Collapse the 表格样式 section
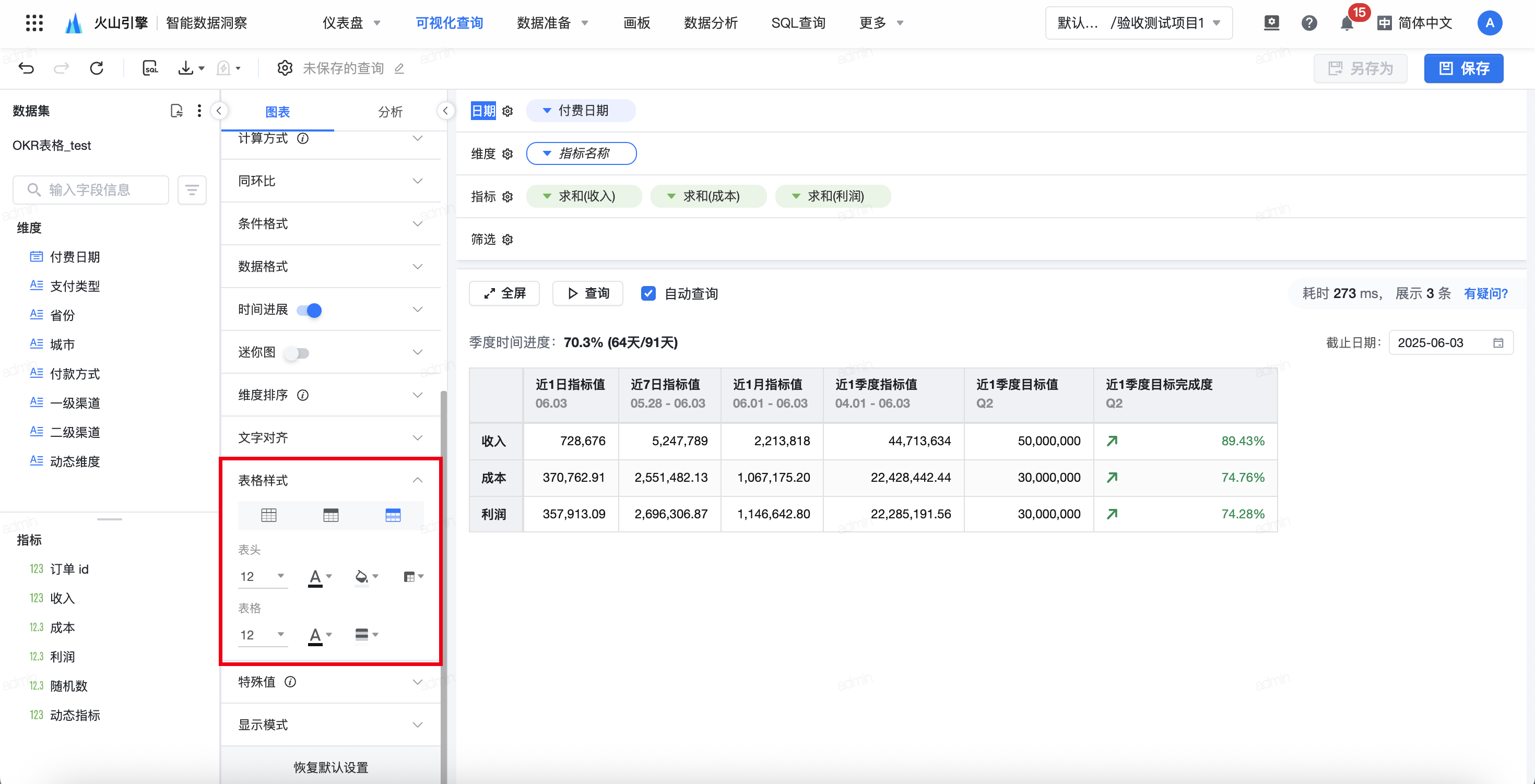 [x=330, y=481]
